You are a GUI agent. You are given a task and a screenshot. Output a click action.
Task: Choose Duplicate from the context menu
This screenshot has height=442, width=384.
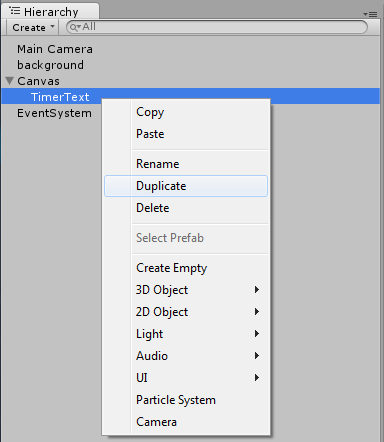point(186,186)
